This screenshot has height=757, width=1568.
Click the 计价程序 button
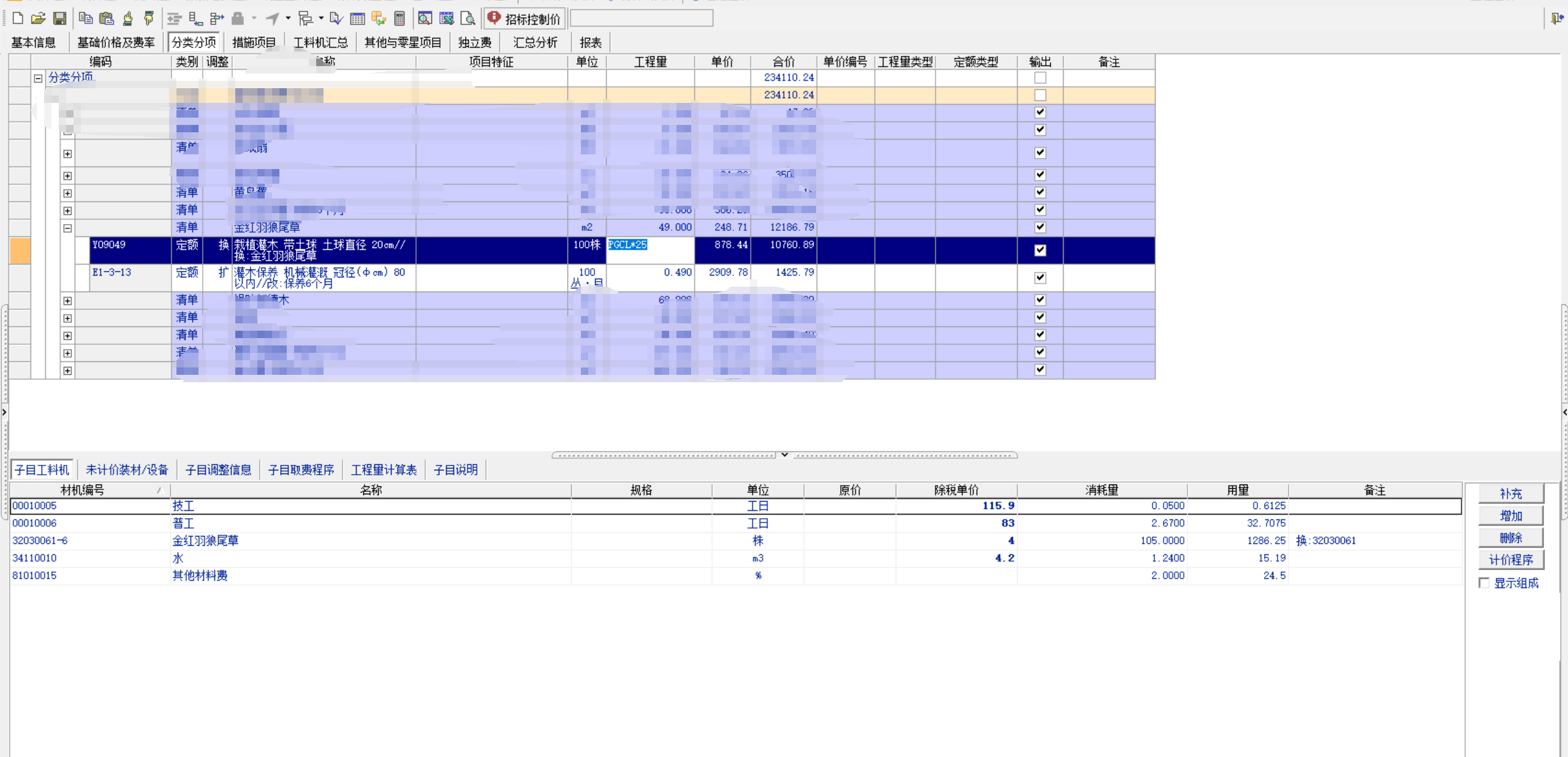coord(1510,560)
